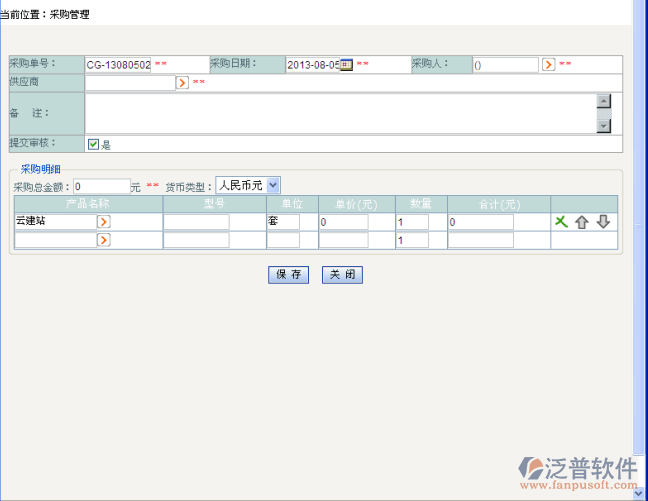The image size is (648, 501).
Task: Click the 采购单号 input field
Action: (118, 65)
